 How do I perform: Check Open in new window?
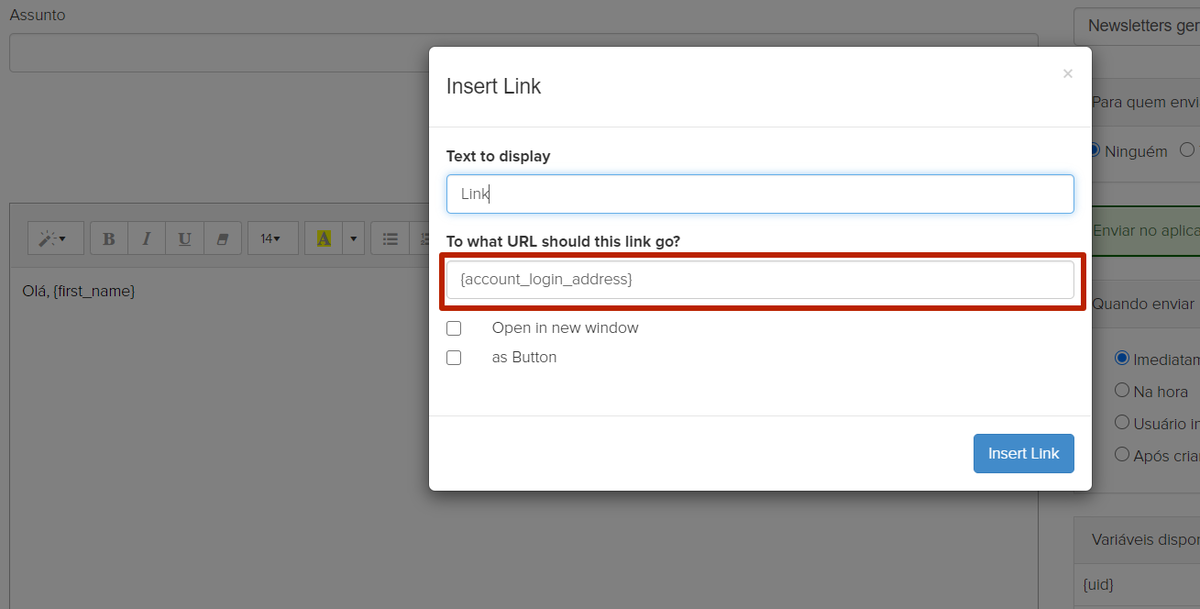click(x=454, y=329)
